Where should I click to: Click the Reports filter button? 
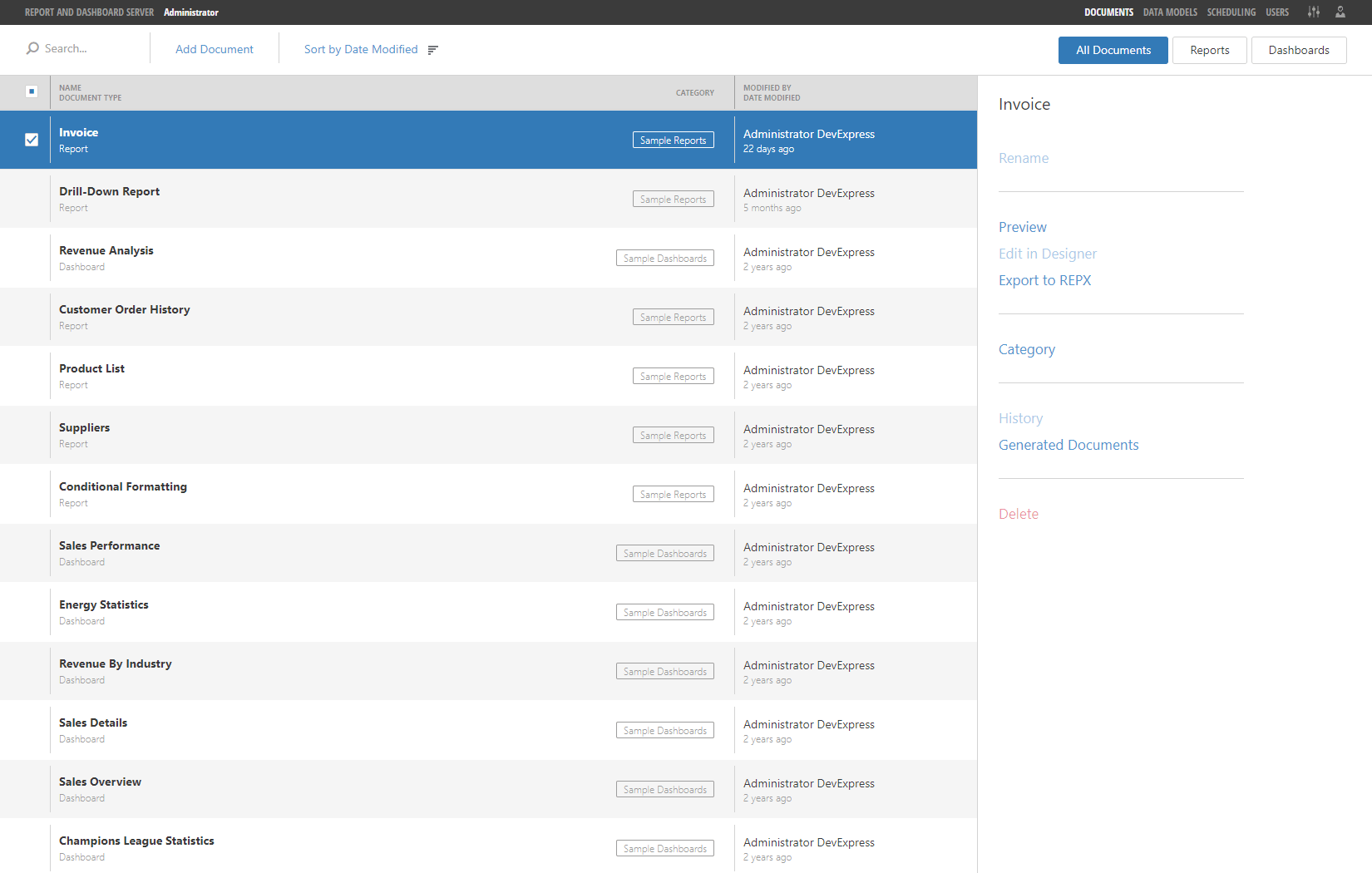[1209, 50]
